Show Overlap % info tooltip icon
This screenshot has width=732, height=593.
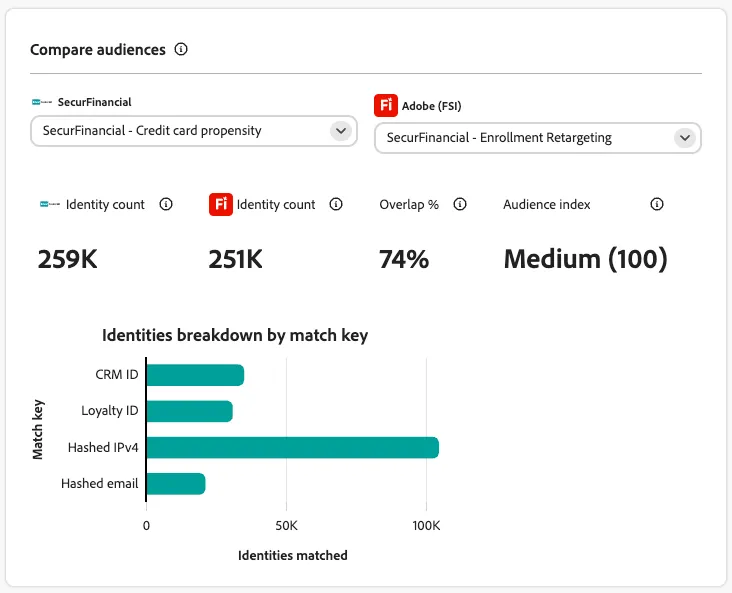pos(460,204)
